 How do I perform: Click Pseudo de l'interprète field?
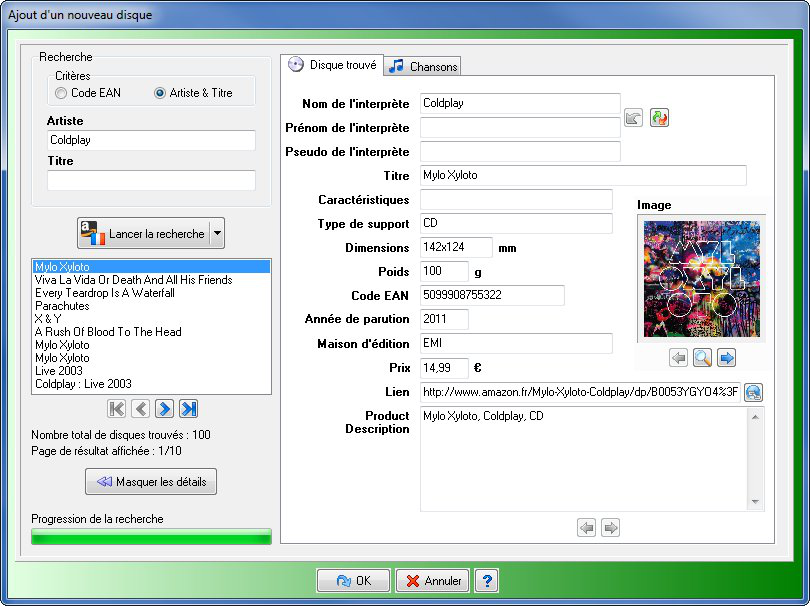click(520, 151)
